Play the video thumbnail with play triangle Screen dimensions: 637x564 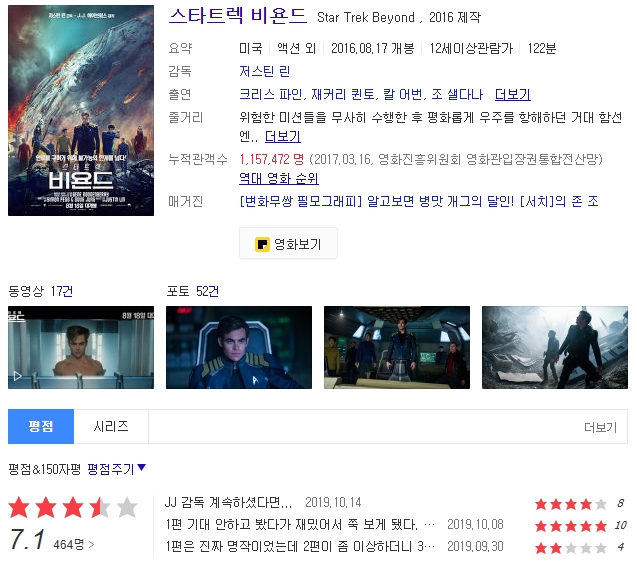coord(81,347)
